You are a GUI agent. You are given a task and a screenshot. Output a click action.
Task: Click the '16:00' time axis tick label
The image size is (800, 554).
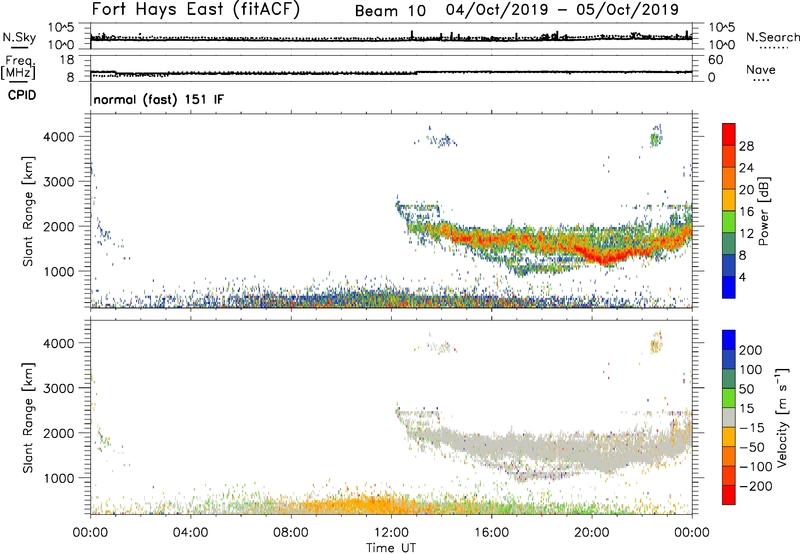pos(491,533)
